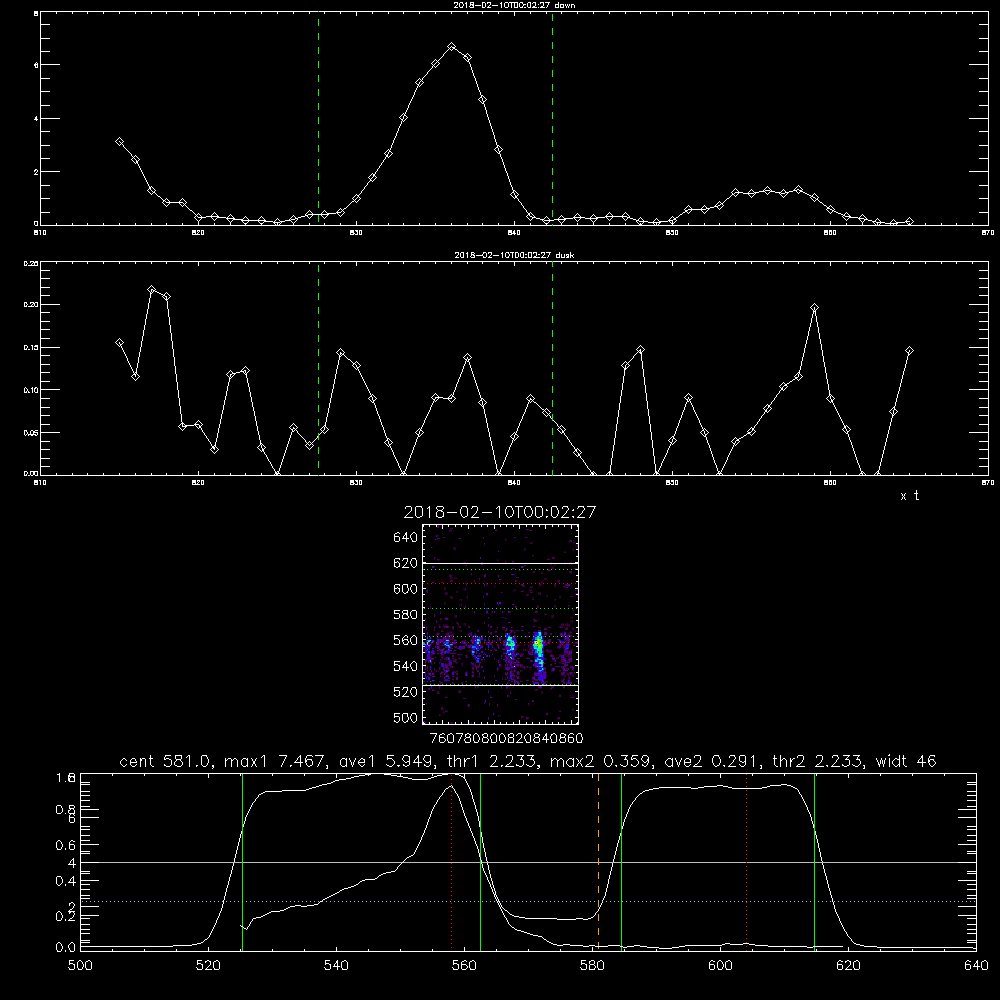Screen dimensions: 1000x1000
Task: Click left green dashed line in dusk plot
Action: (x=318, y=368)
